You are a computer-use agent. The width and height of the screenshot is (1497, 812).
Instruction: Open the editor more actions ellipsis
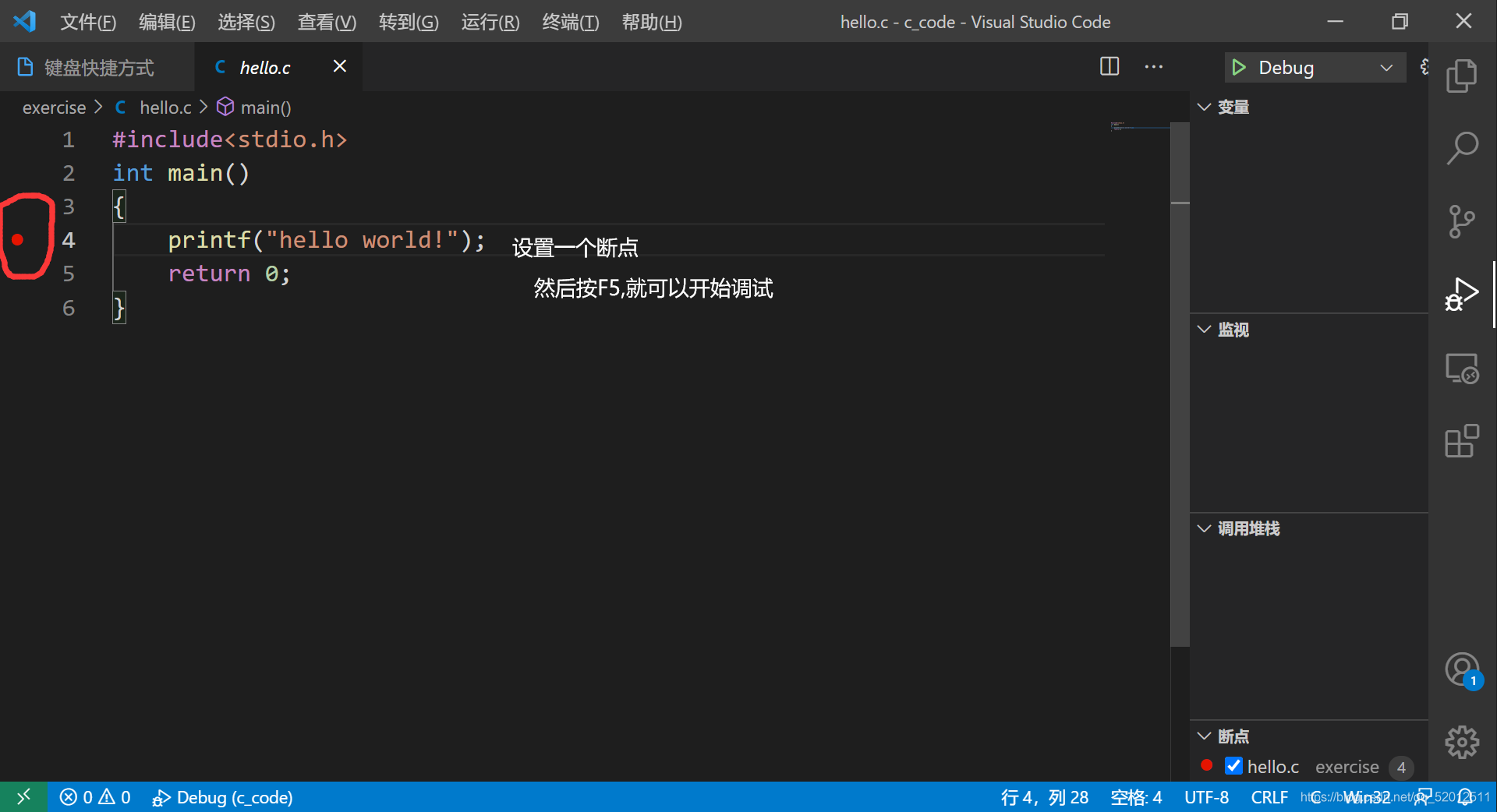[x=1154, y=67]
